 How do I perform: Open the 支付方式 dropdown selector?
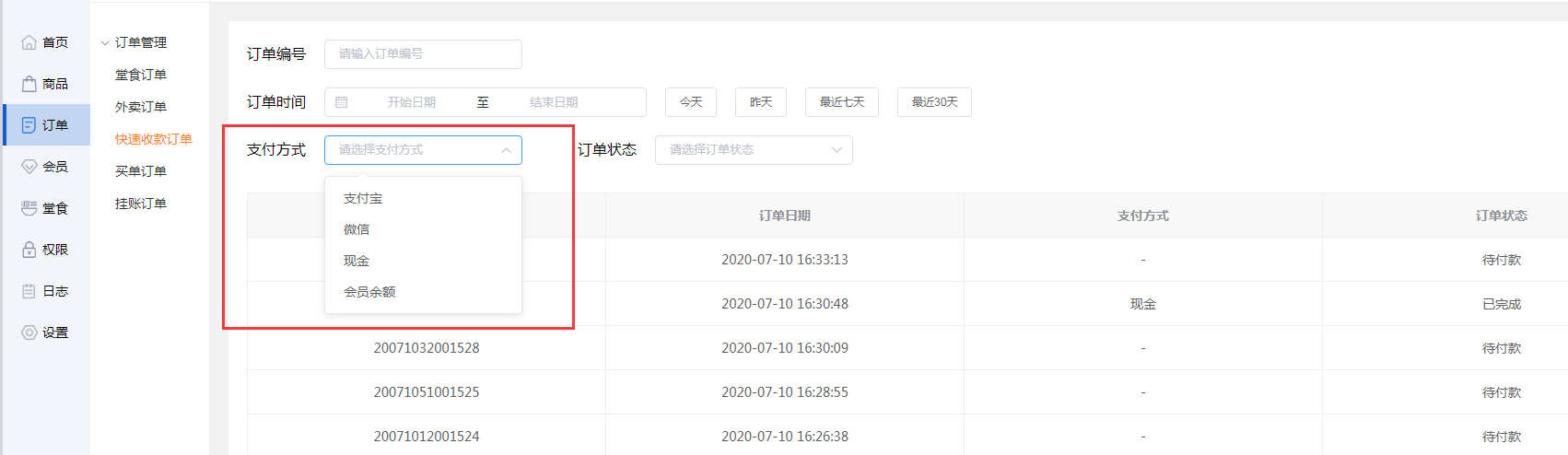423,150
